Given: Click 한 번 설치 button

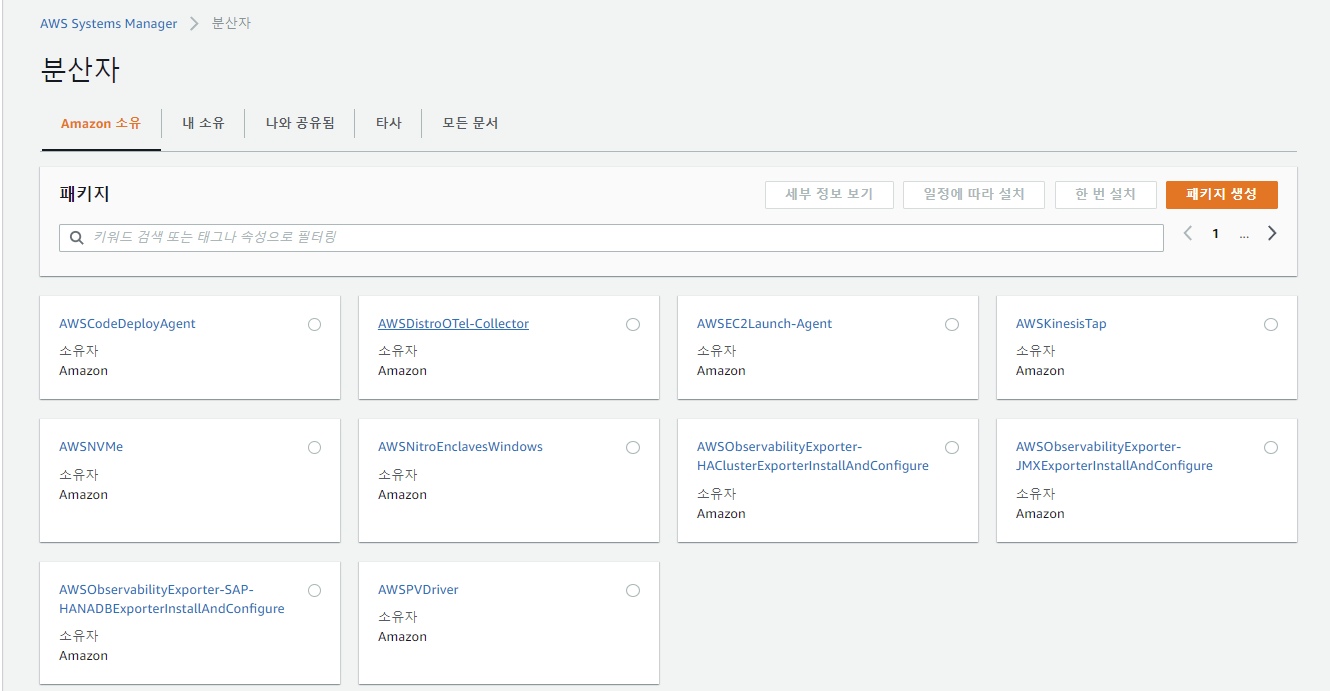Looking at the screenshot, I should (1105, 194).
